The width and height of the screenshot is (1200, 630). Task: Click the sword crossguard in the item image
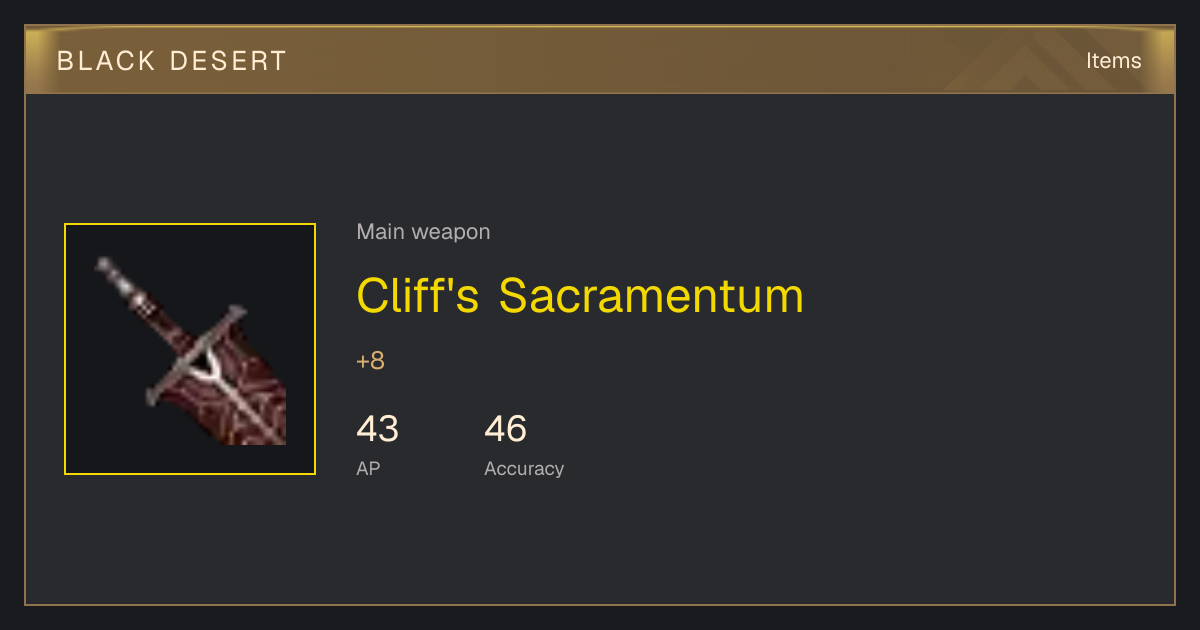[x=195, y=354]
